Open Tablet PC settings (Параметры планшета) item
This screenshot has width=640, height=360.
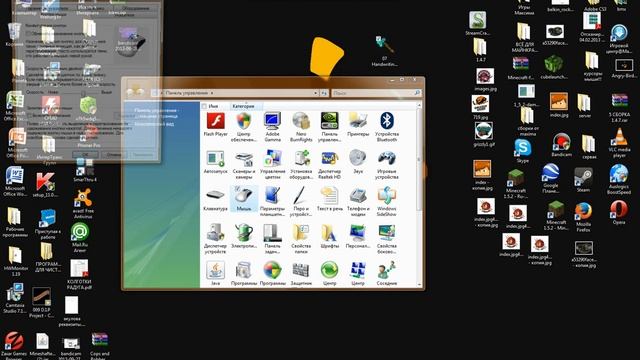pos(272,202)
